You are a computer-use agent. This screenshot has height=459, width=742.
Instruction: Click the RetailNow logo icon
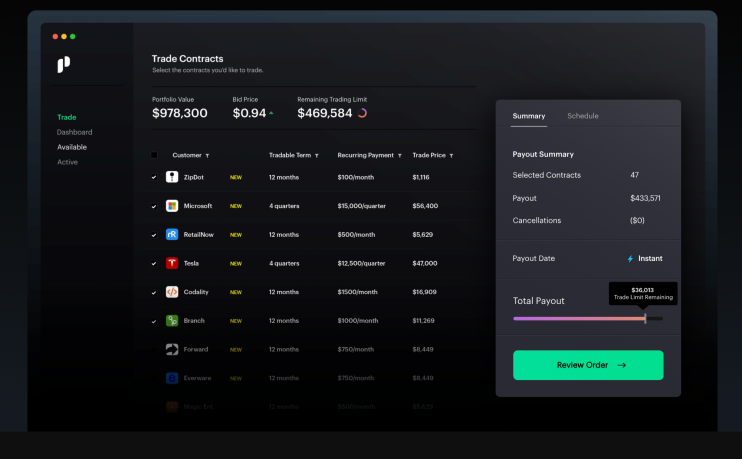172,235
